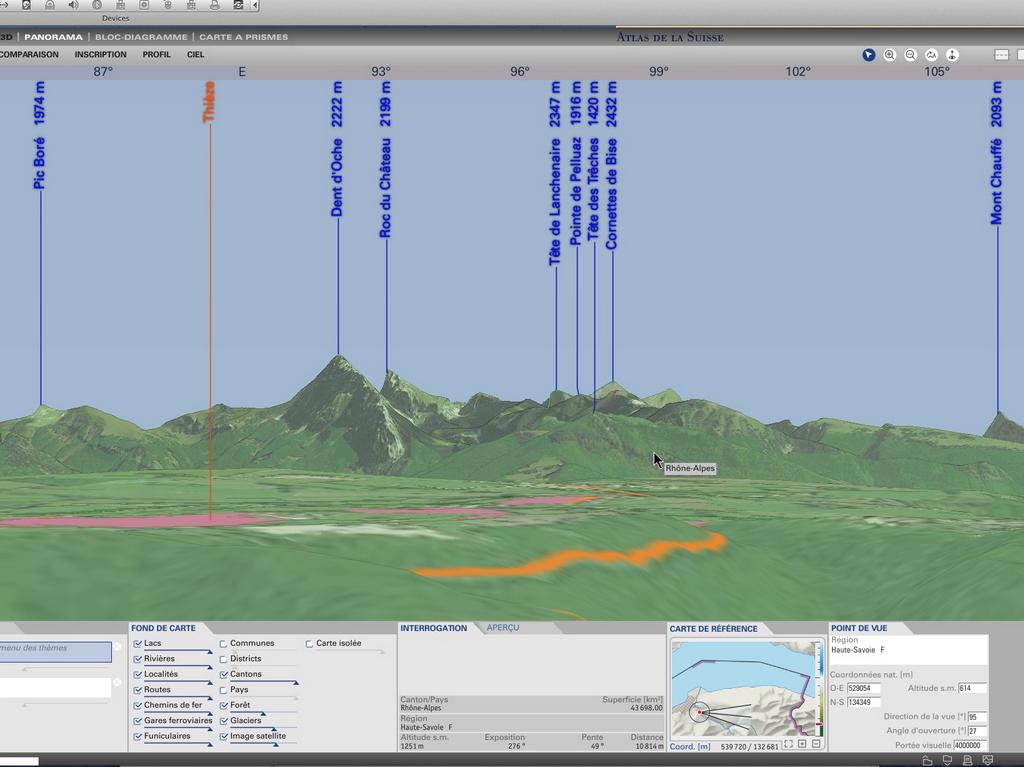Select the viewpoint placement tool

coord(952,55)
